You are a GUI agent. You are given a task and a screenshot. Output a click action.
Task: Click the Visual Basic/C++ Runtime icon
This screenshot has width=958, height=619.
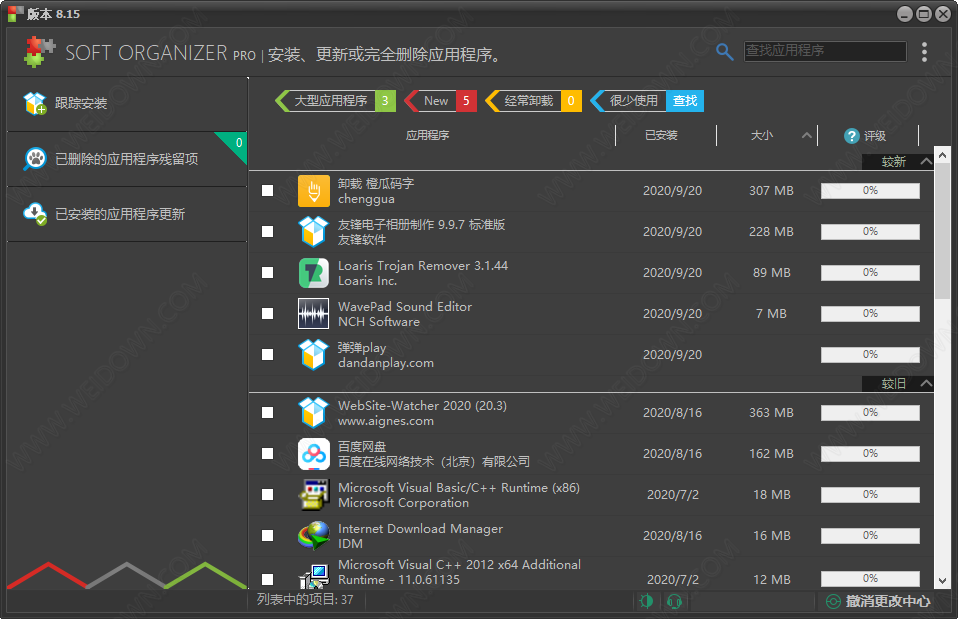point(313,494)
